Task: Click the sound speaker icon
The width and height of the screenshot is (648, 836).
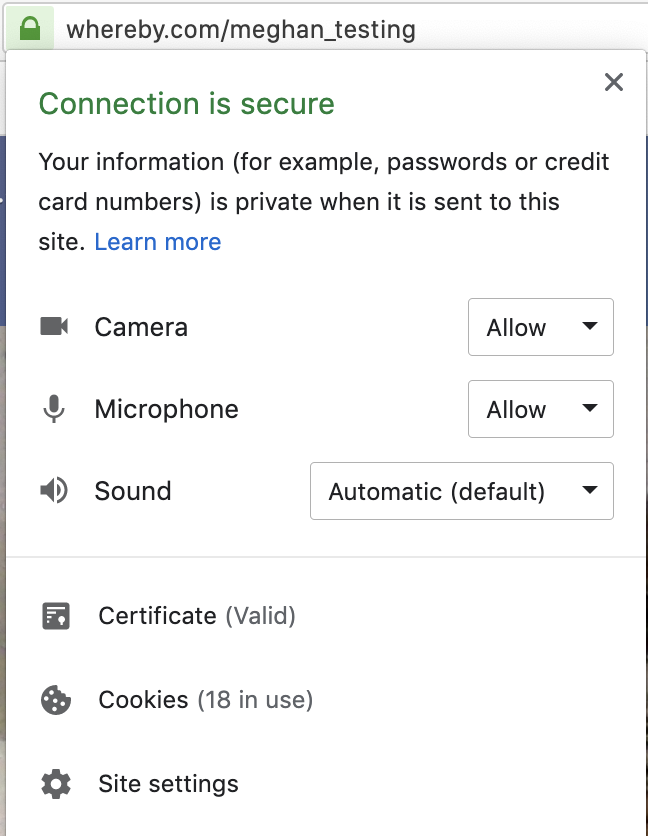Action: pos(54,491)
